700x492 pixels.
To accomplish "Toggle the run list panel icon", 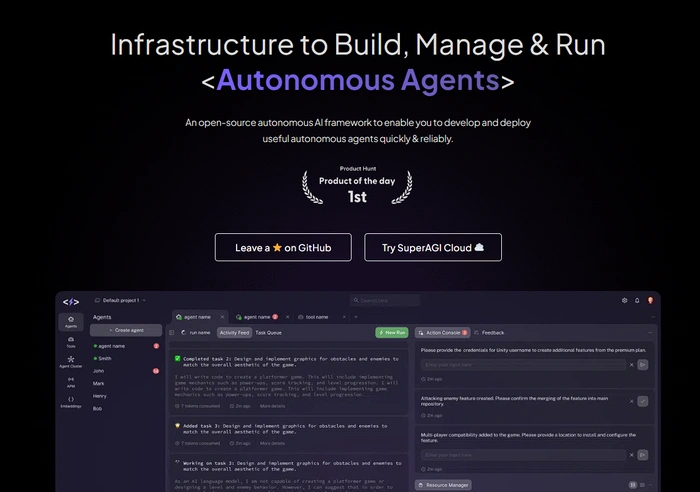I will 172,333.
